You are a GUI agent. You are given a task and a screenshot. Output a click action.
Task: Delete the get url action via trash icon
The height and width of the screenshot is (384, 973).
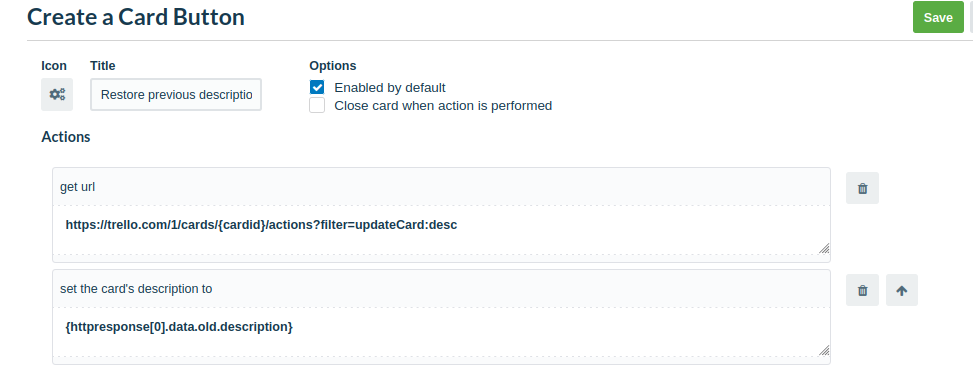click(863, 188)
